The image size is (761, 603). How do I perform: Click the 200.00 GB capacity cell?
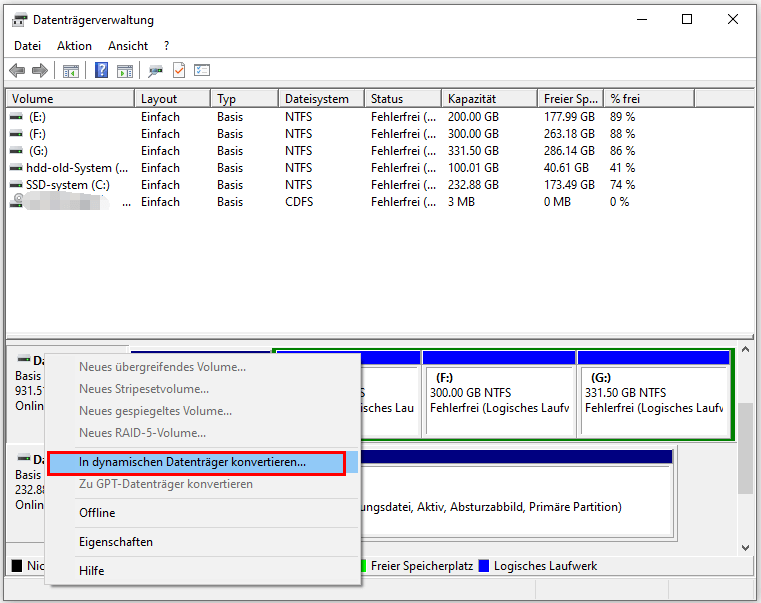[x=473, y=117]
